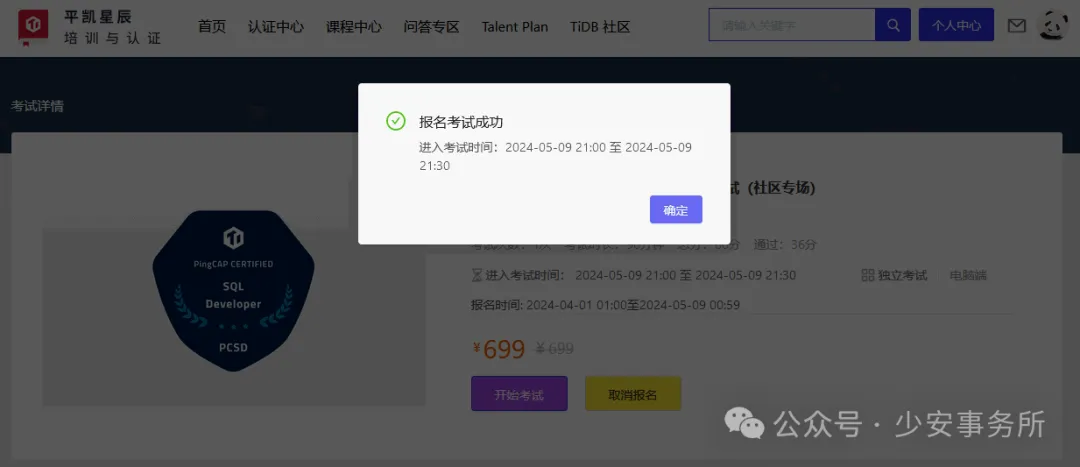Open Talent Plan menu item
The width and height of the screenshot is (1080, 467).
click(515, 27)
